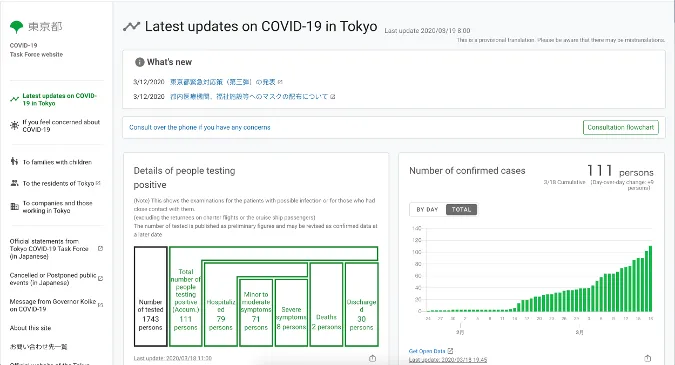The width and height of the screenshot is (675, 365).
Task: Click external link icon beside Cancelled events
Action: click(x=100, y=278)
